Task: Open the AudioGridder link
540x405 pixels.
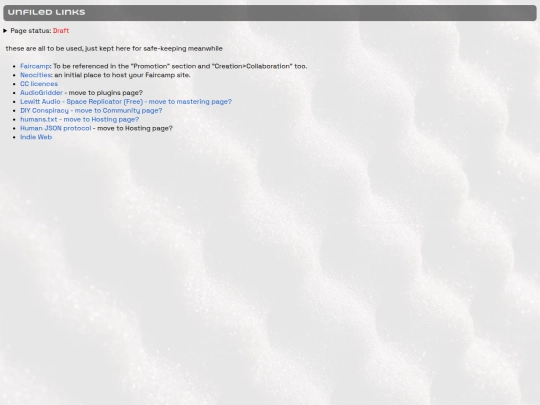Action: tap(41, 93)
